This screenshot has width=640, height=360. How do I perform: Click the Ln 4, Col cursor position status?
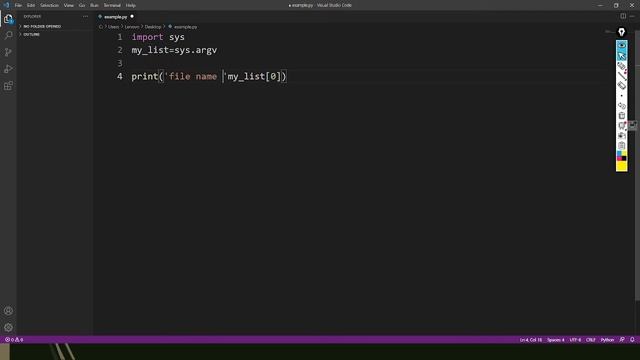click(x=531, y=340)
